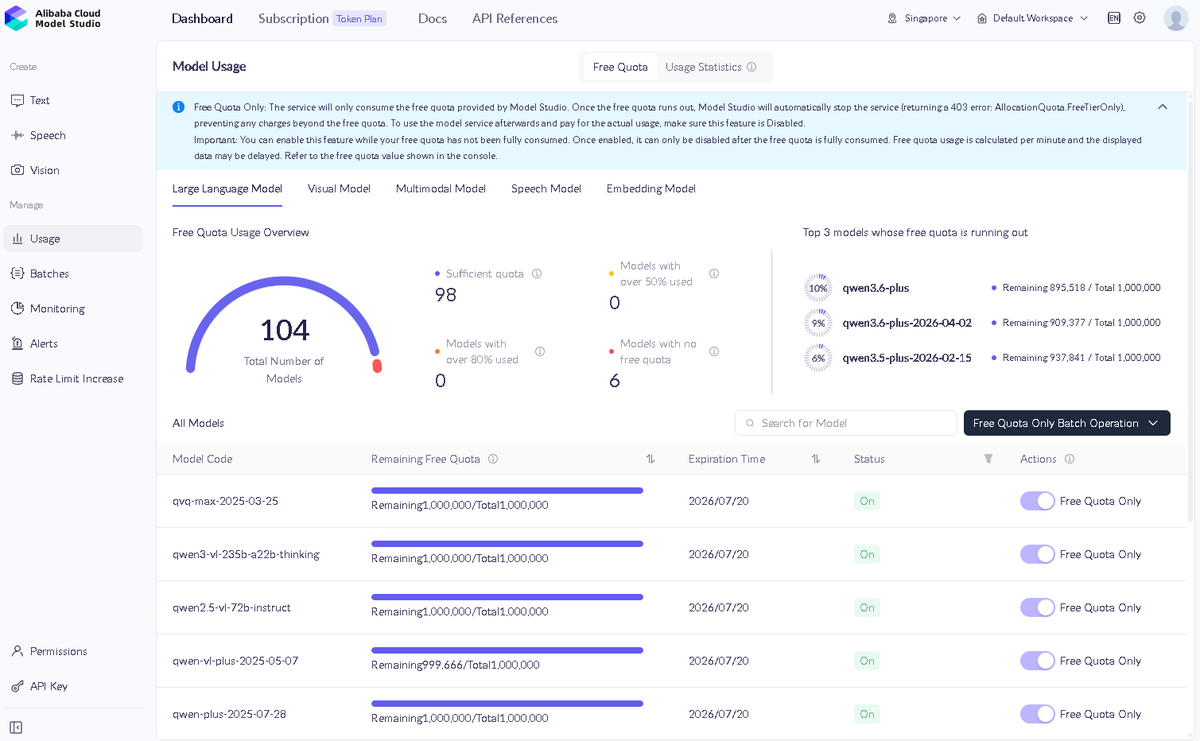Select the Embedding Model tab

click(x=651, y=188)
